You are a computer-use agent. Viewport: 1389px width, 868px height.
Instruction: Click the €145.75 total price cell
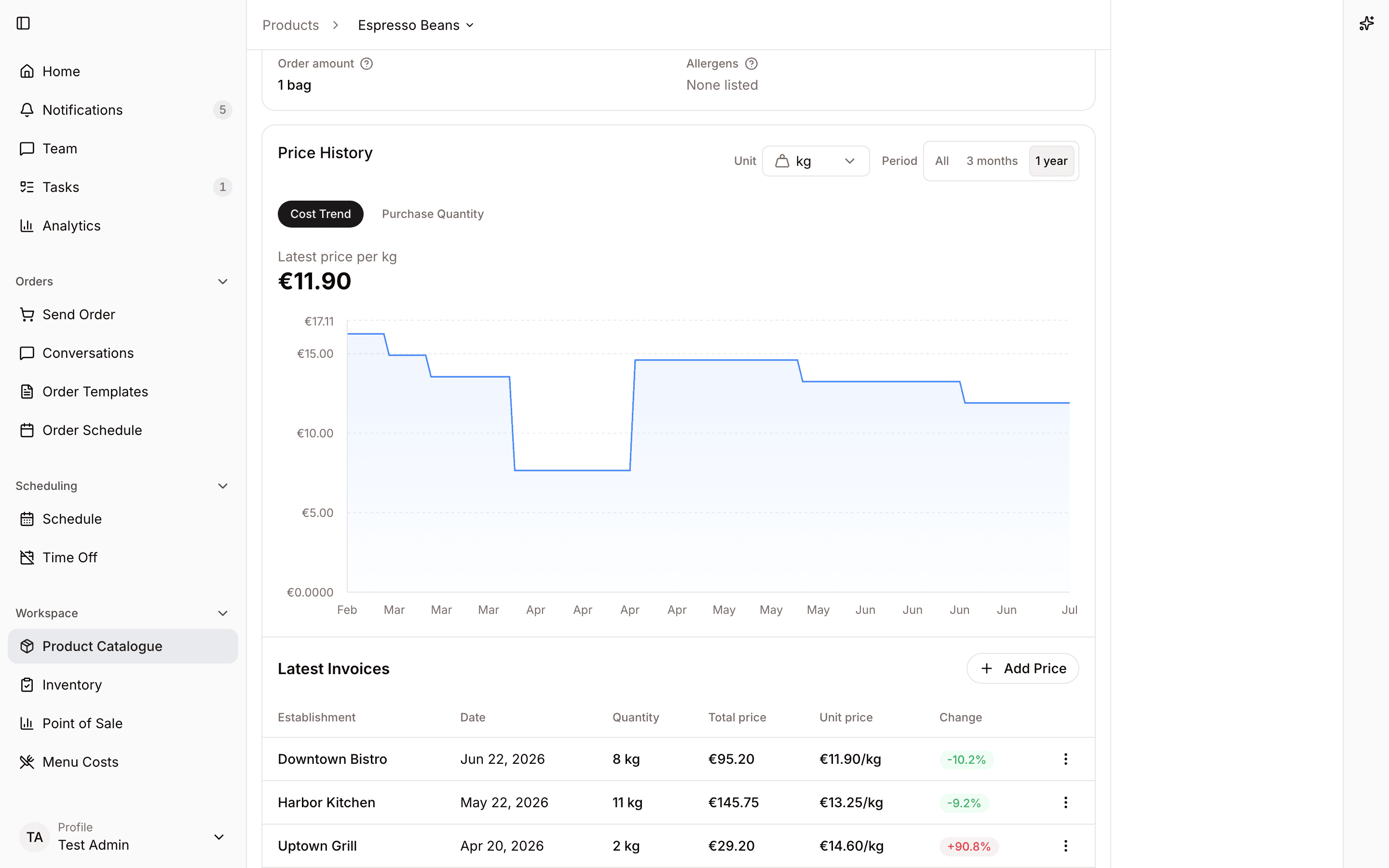734,802
